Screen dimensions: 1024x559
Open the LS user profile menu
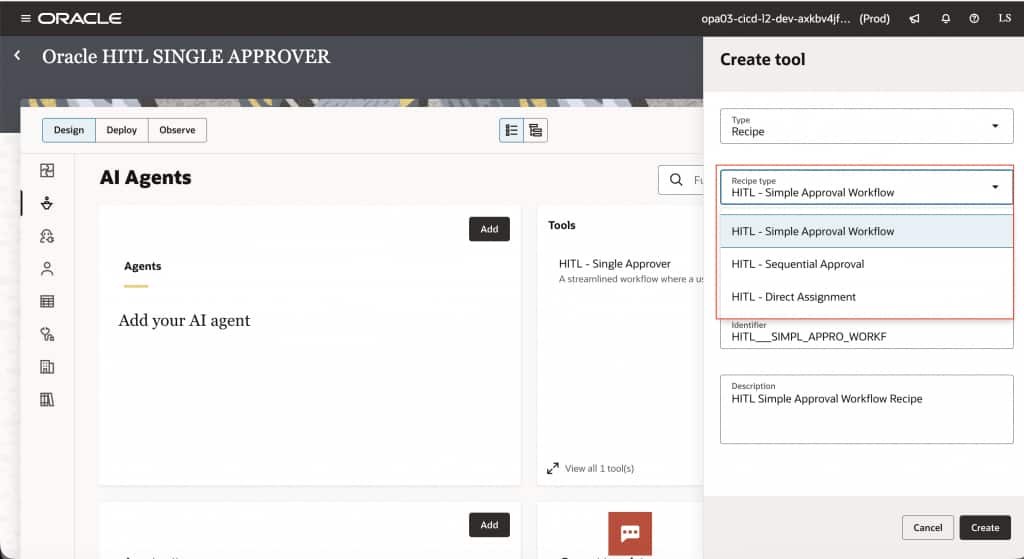point(1004,18)
